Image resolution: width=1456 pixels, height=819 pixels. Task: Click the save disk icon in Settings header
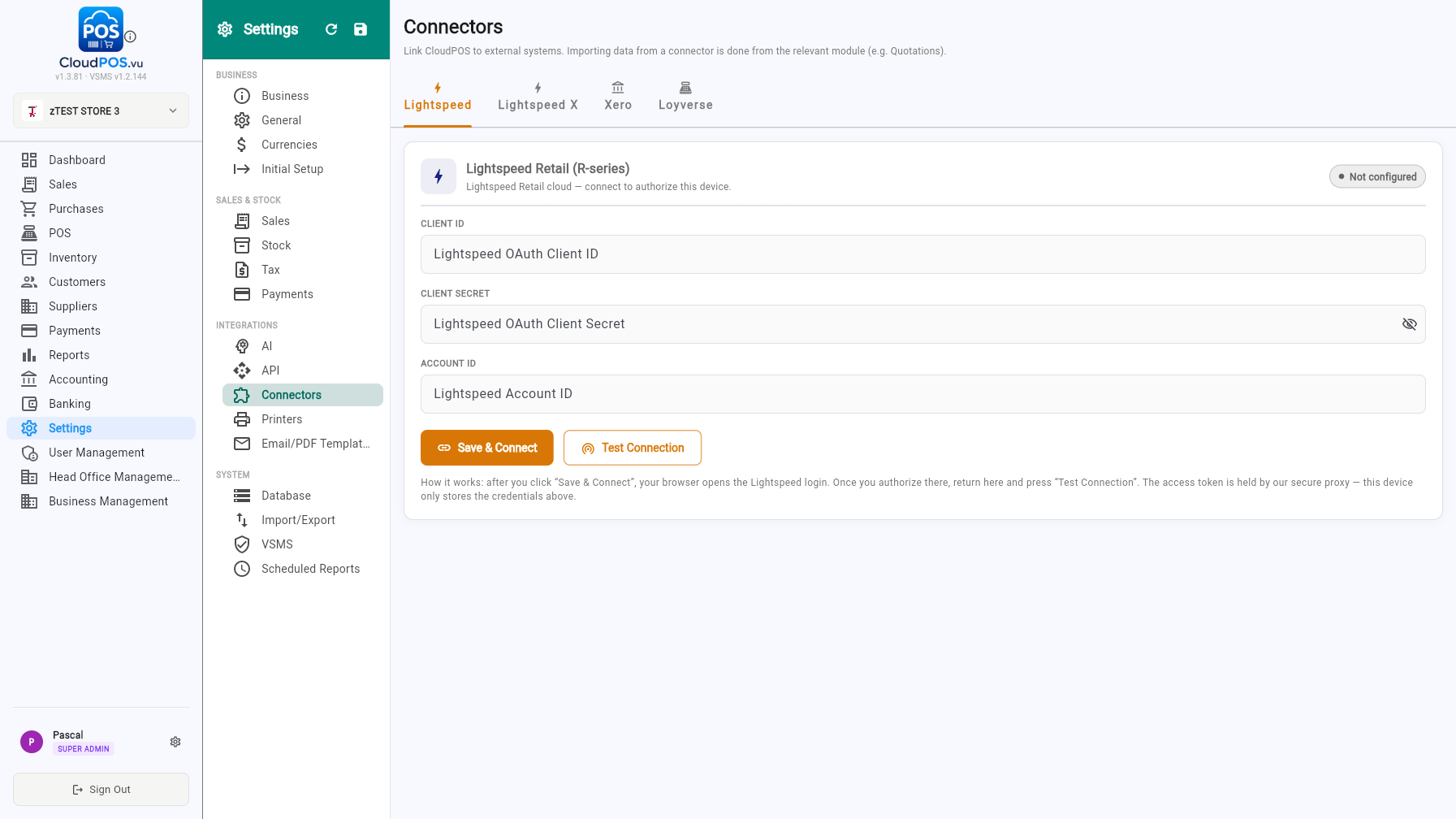point(361,29)
